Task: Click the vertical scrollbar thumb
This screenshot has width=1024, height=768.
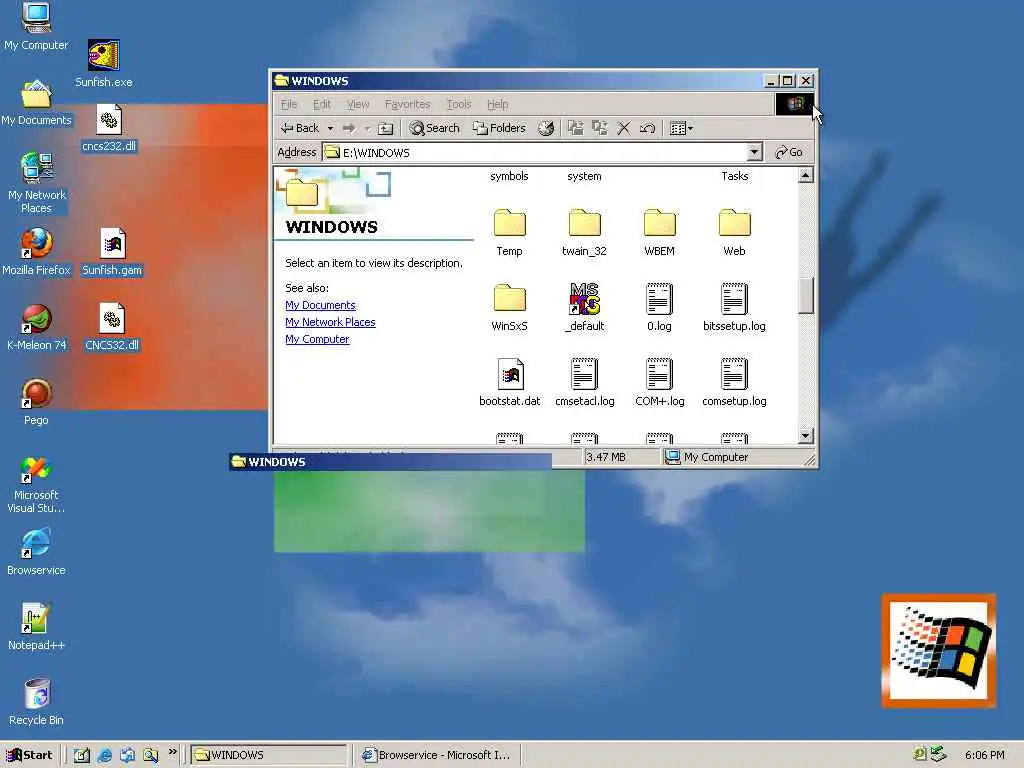Action: coord(806,296)
